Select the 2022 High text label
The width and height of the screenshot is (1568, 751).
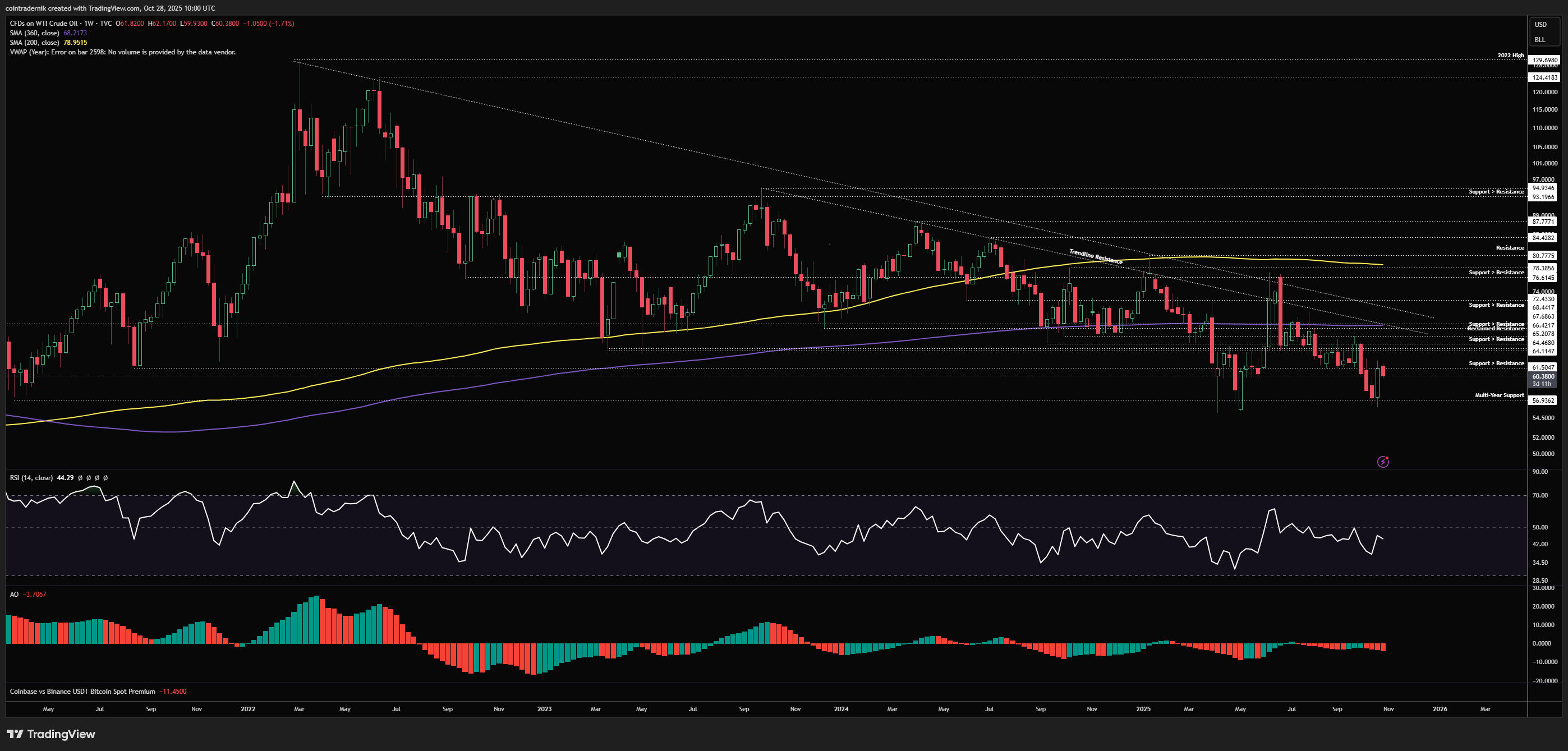click(x=1510, y=56)
